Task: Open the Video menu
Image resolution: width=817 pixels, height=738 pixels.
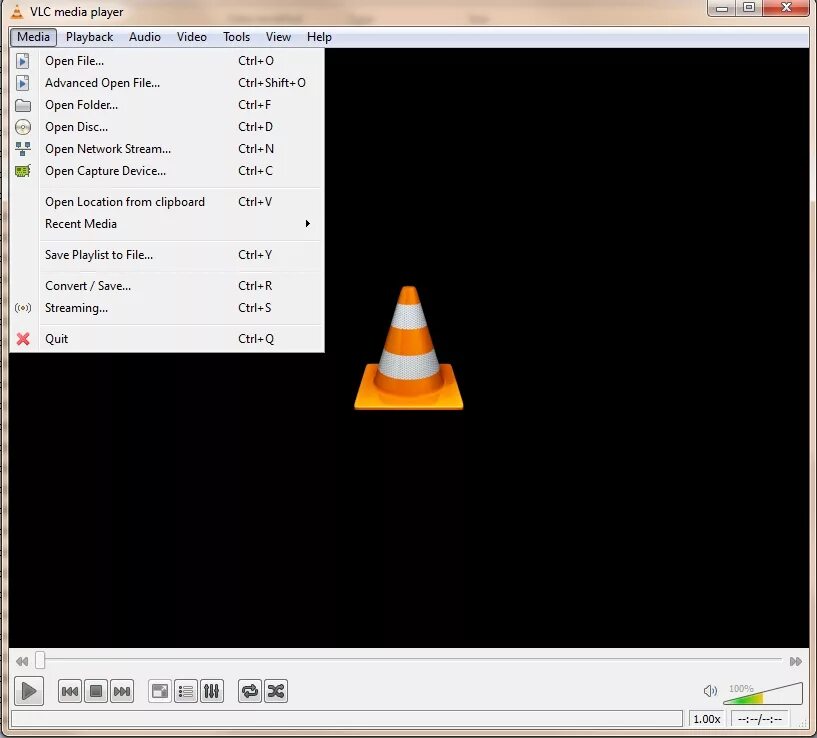Action: click(192, 37)
